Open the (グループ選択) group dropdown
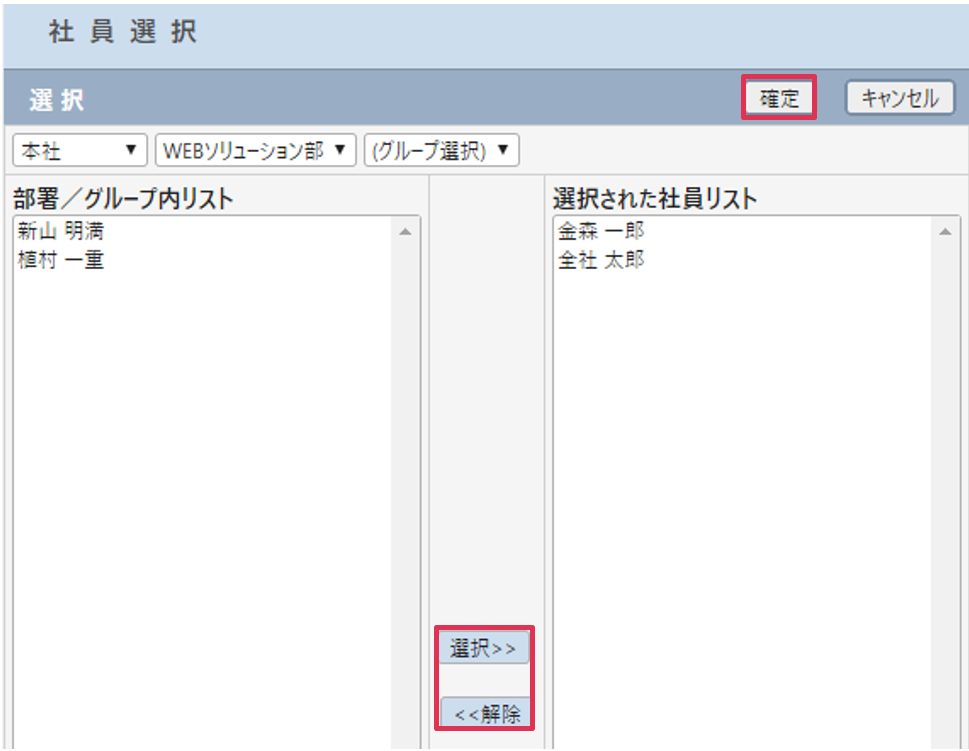This screenshot has height=751, width=969. click(x=441, y=150)
